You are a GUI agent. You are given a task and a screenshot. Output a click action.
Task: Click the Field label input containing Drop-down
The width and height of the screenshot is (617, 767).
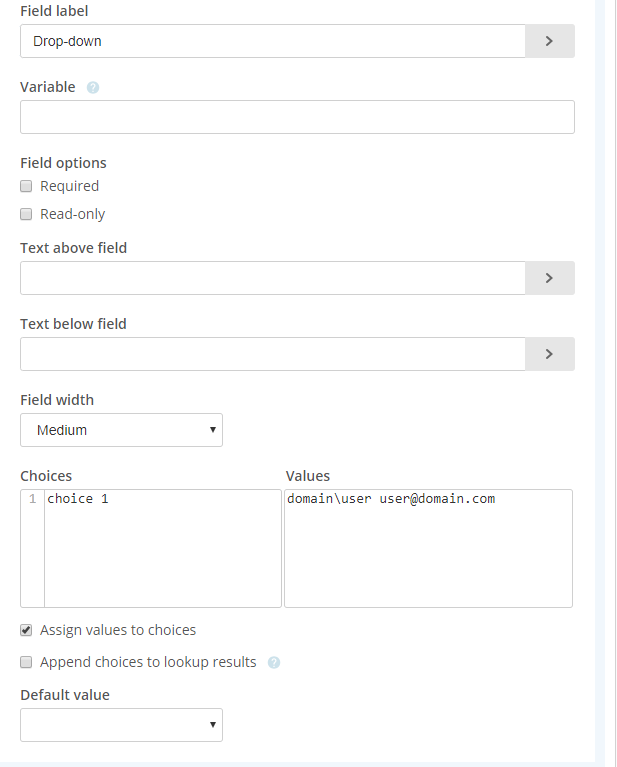pyautogui.click(x=272, y=42)
